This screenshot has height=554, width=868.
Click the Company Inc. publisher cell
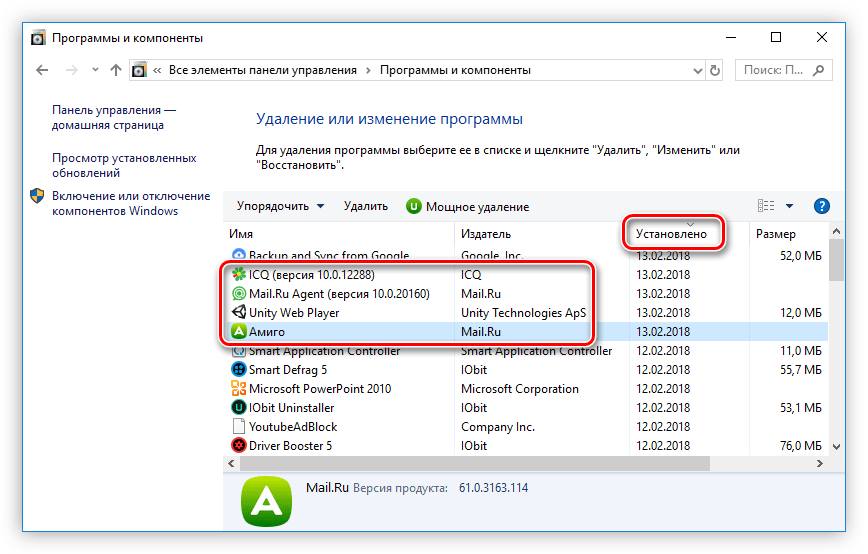click(x=498, y=427)
